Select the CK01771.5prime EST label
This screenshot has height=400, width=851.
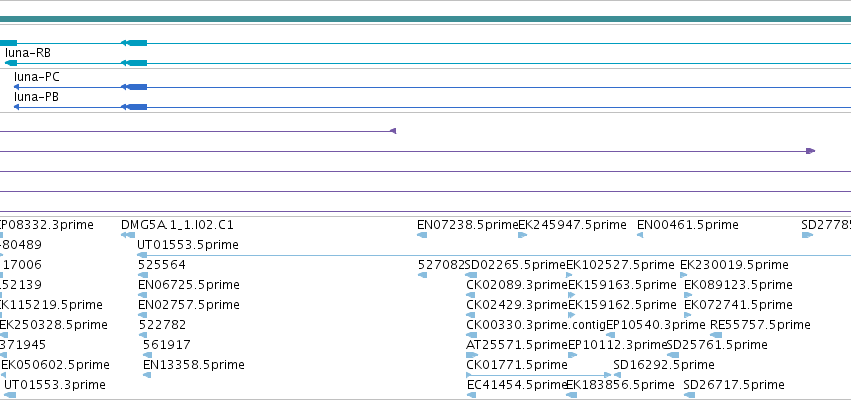[517, 365]
